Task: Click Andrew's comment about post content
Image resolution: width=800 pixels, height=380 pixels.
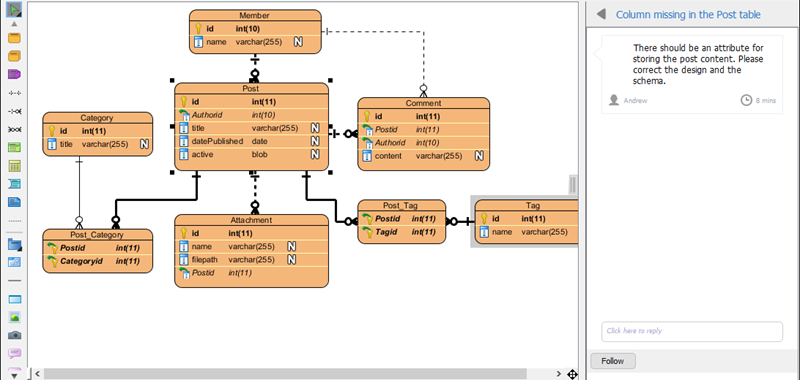Action: click(x=698, y=64)
